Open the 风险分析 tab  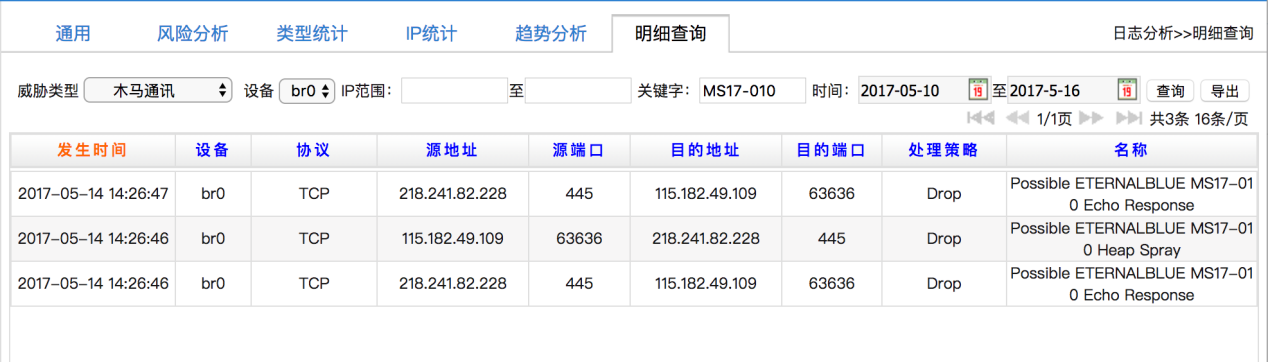click(193, 33)
